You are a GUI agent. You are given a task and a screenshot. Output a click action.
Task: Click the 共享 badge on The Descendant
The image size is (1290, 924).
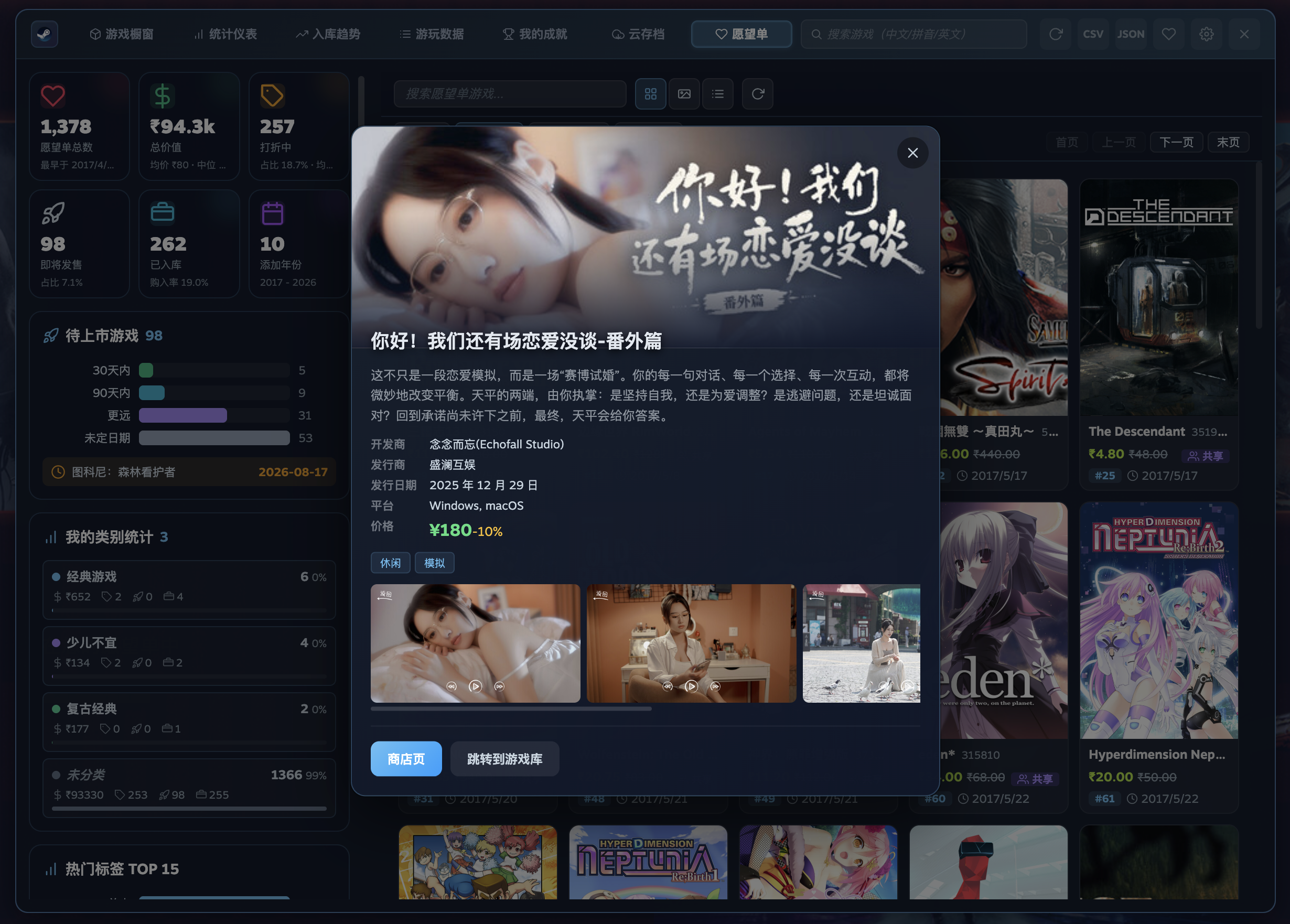1206,456
